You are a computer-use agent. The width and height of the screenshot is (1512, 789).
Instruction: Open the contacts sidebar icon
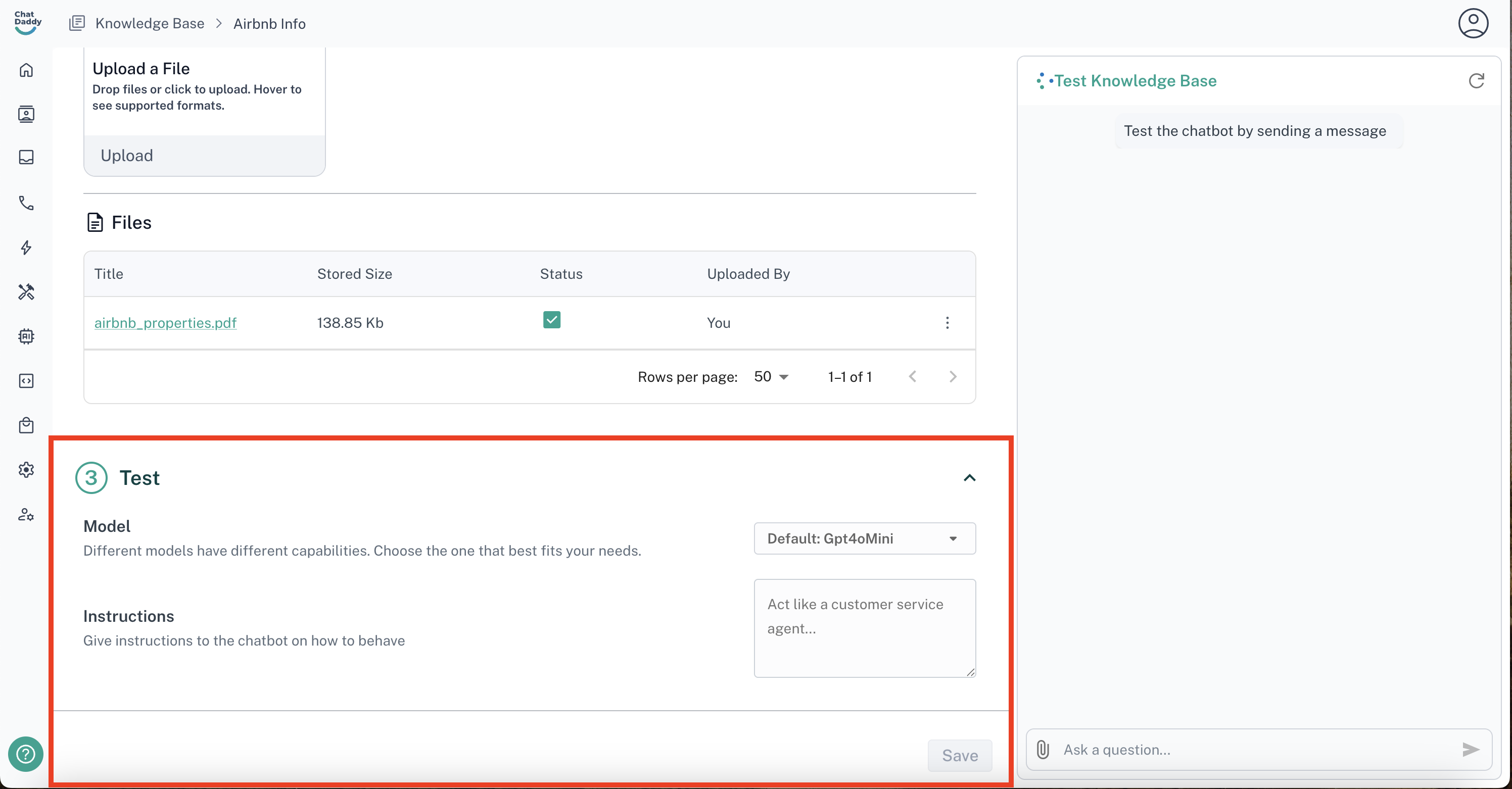click(x=26, y=114)
